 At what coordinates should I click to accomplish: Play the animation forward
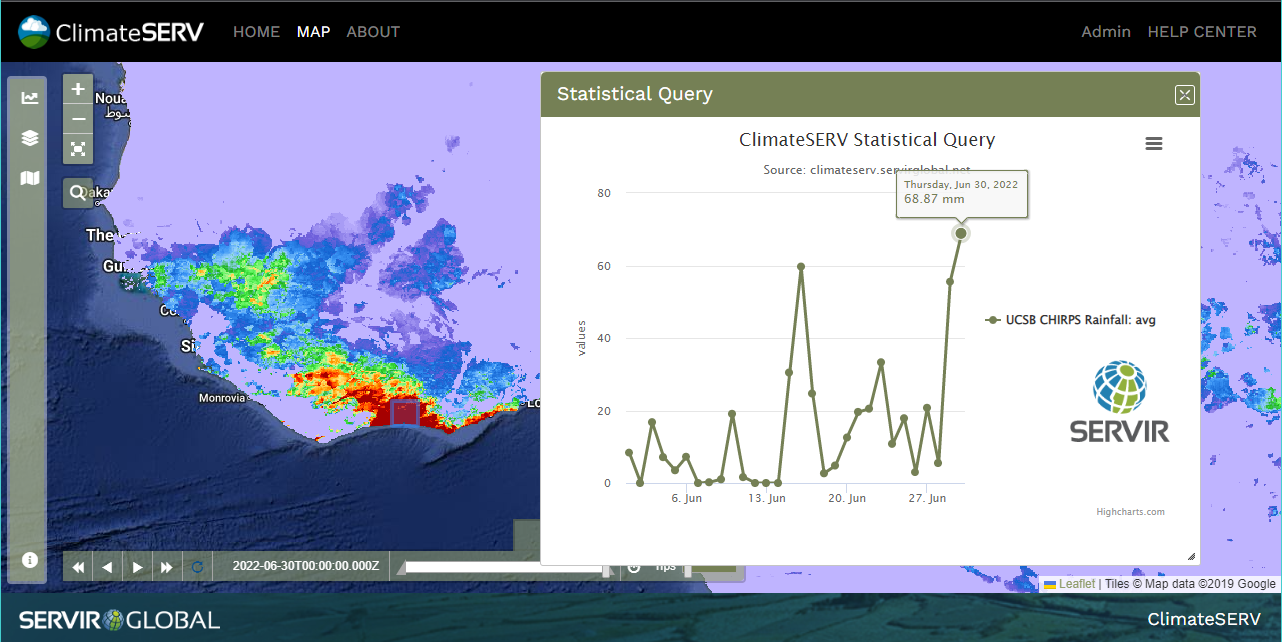[x=138, y=567]
